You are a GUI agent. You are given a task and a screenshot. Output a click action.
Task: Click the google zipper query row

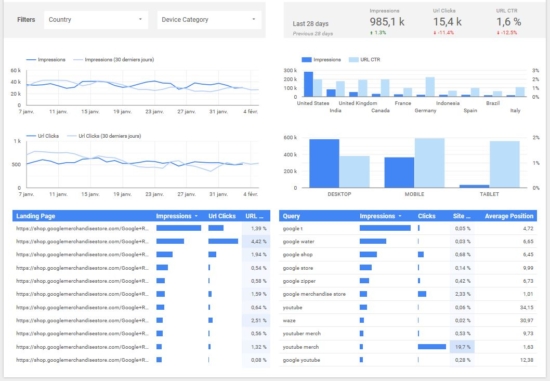click(408, 281)
